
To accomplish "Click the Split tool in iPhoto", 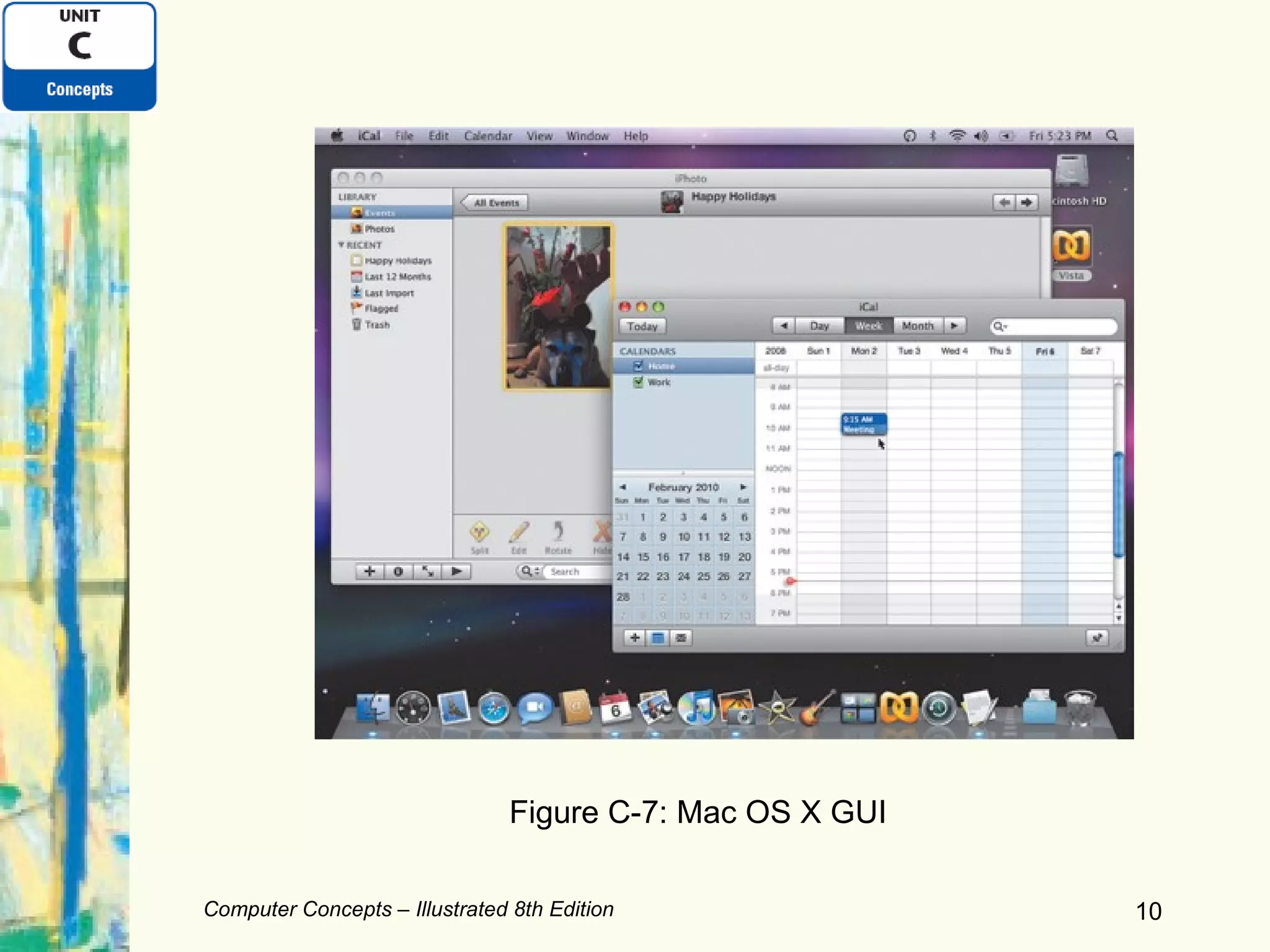I will coord(479,538).
